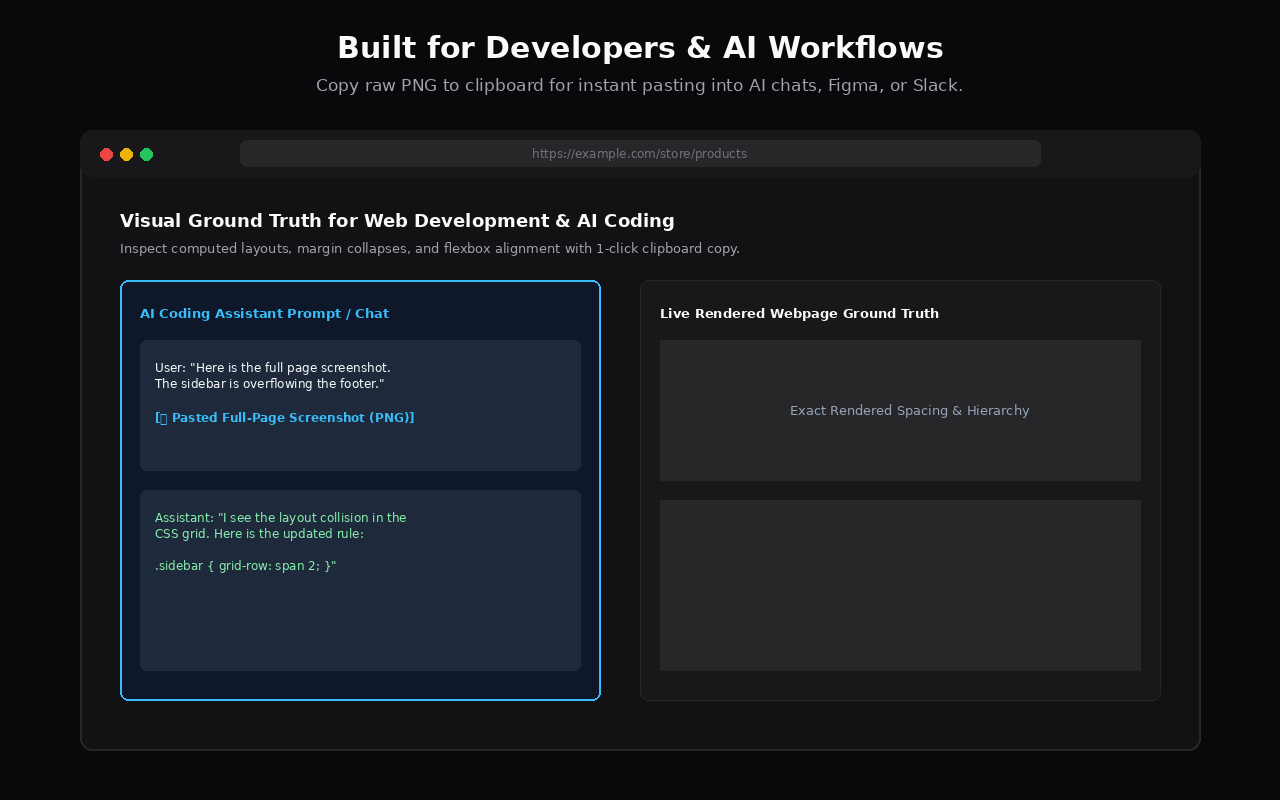This screenshot has height=800, width=1280.
Task: Click the clipboard icon before Pasted Full-Page Screenshot
Action: (x=162, y=418)
